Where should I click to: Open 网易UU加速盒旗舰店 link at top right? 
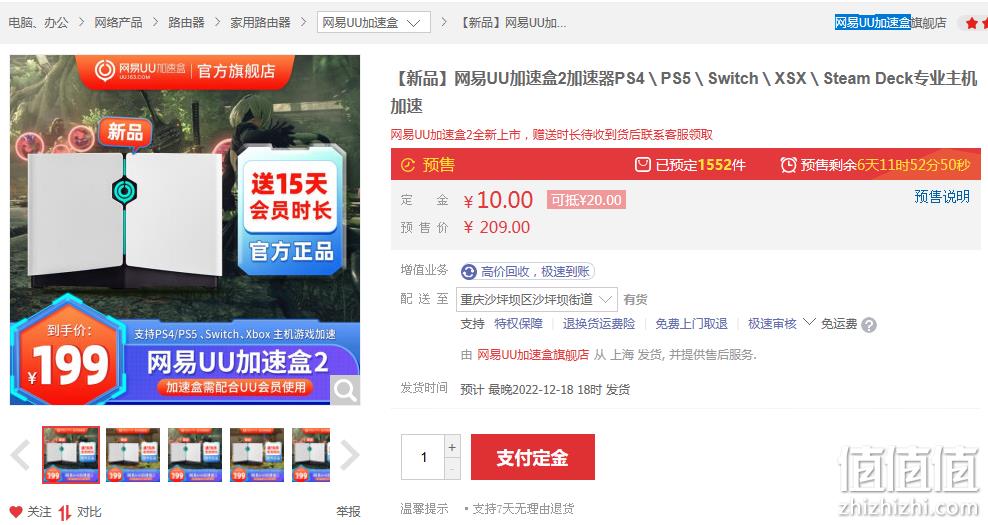tap(890, 23)
